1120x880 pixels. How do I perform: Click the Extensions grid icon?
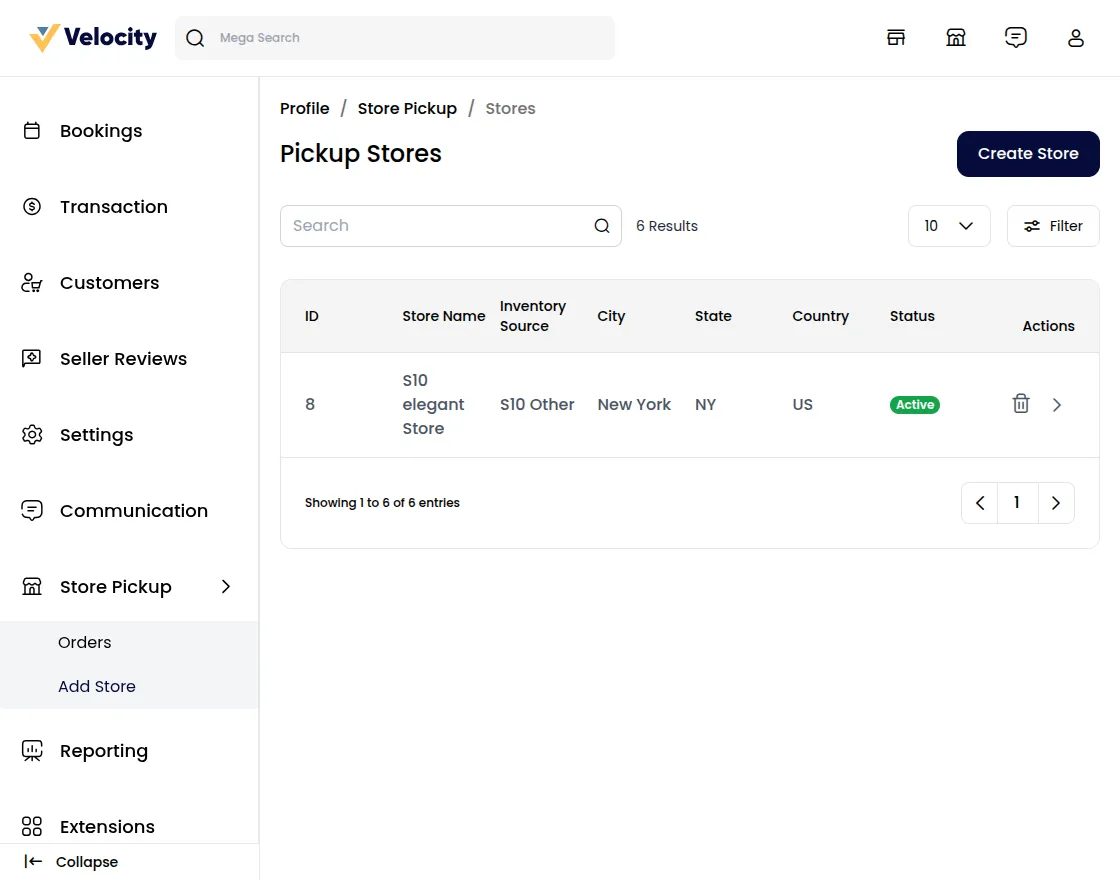point(31,826)
